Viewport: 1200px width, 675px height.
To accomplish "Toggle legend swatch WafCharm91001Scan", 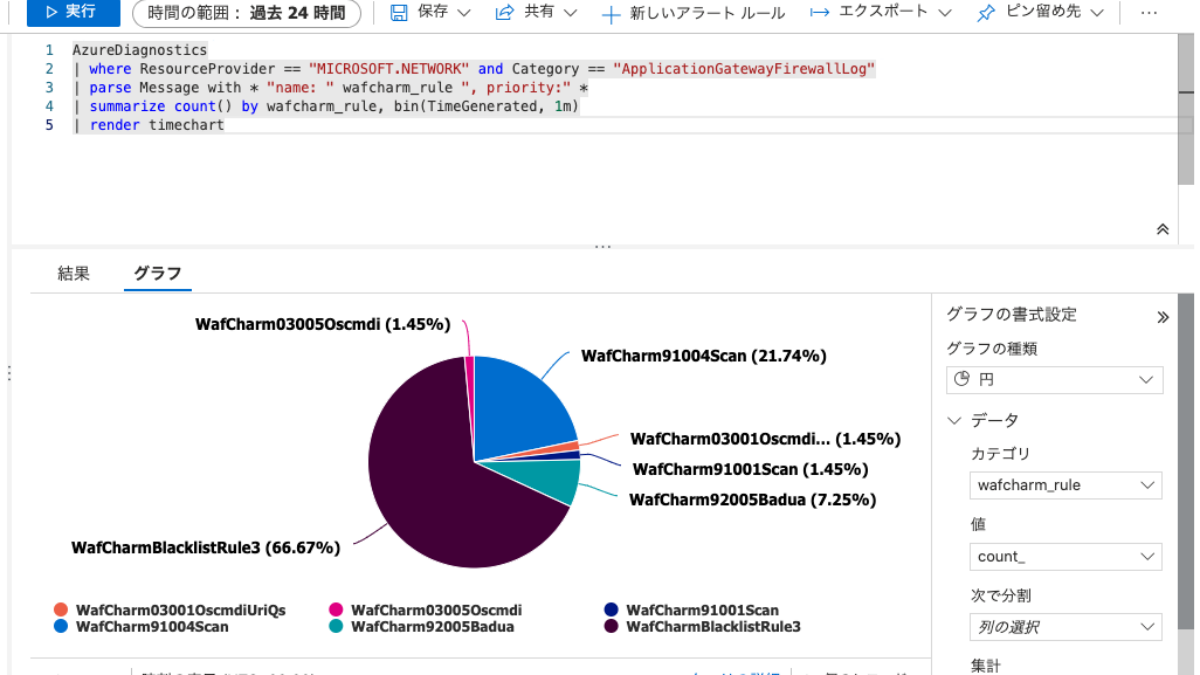I will (x=611, y=610).
